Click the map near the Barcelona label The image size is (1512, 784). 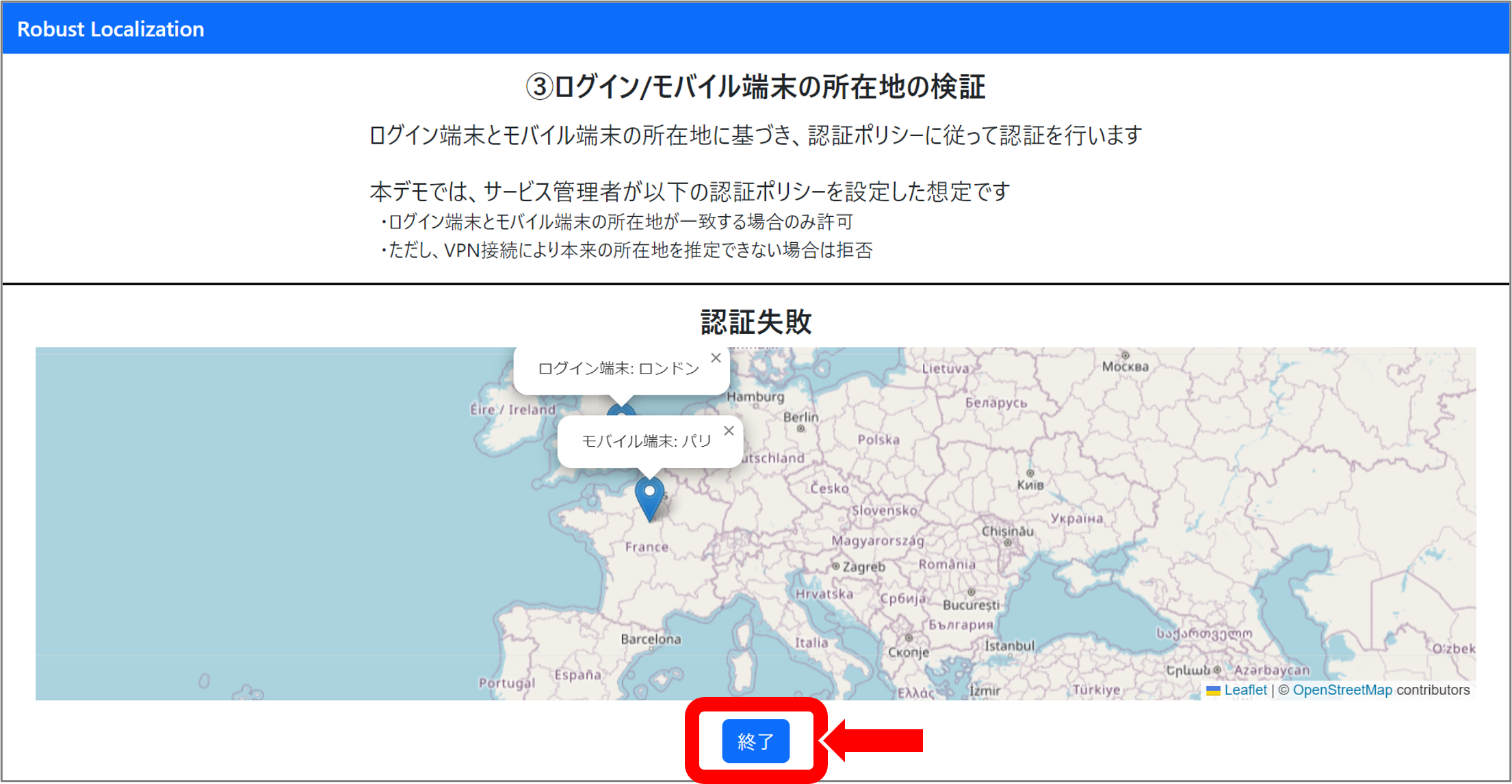(650, 638)
